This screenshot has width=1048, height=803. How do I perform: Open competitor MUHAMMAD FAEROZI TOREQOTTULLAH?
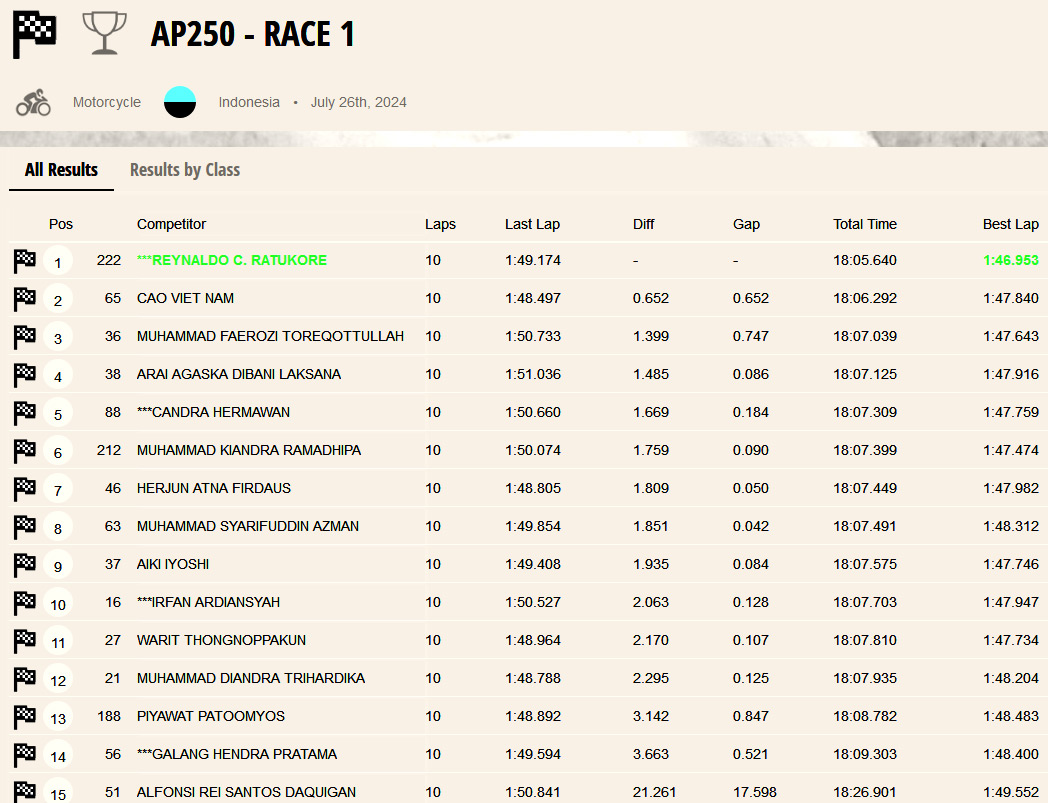pyautogui.click(x=270, y=337)
